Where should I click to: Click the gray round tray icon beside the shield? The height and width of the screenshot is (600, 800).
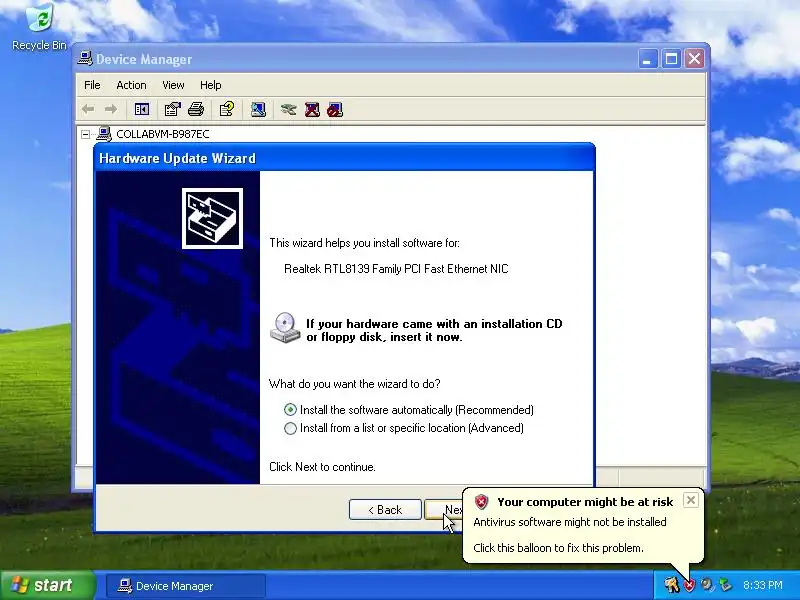[x=707, y=585]
